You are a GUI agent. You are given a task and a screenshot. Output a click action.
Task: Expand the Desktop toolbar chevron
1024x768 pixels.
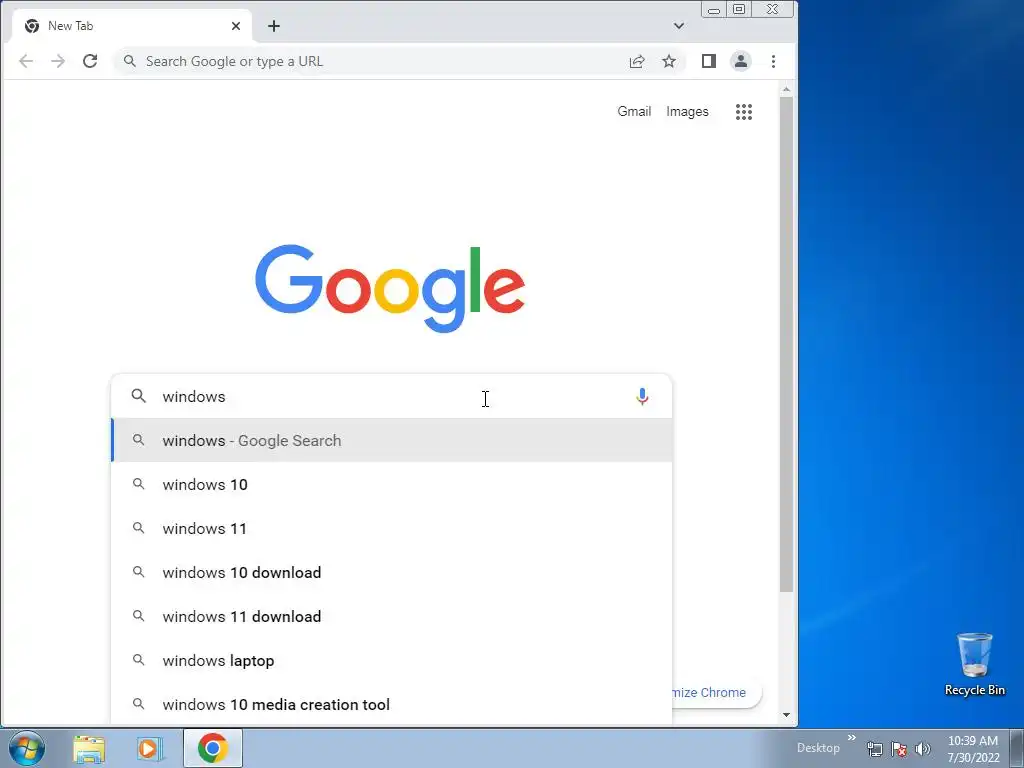click(x=852, y=738)
